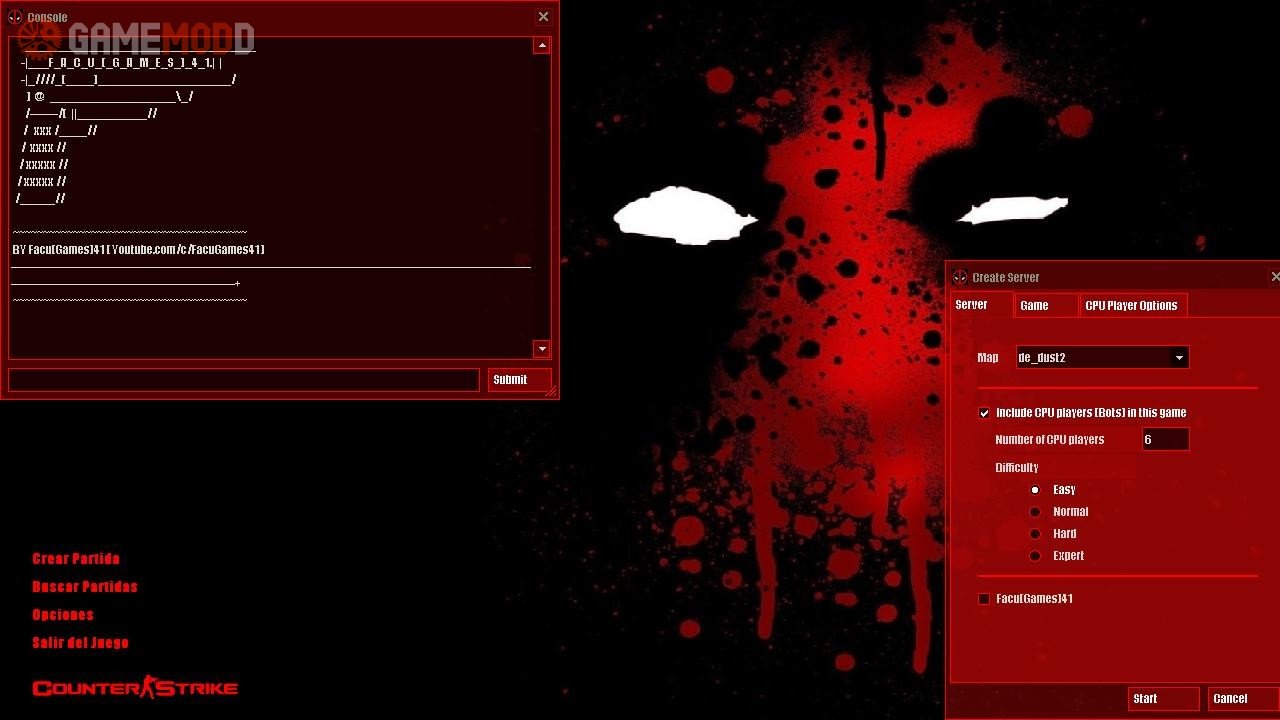Switch to the Game tab
Viewport: 1280px width, 720px height.
1034,306
